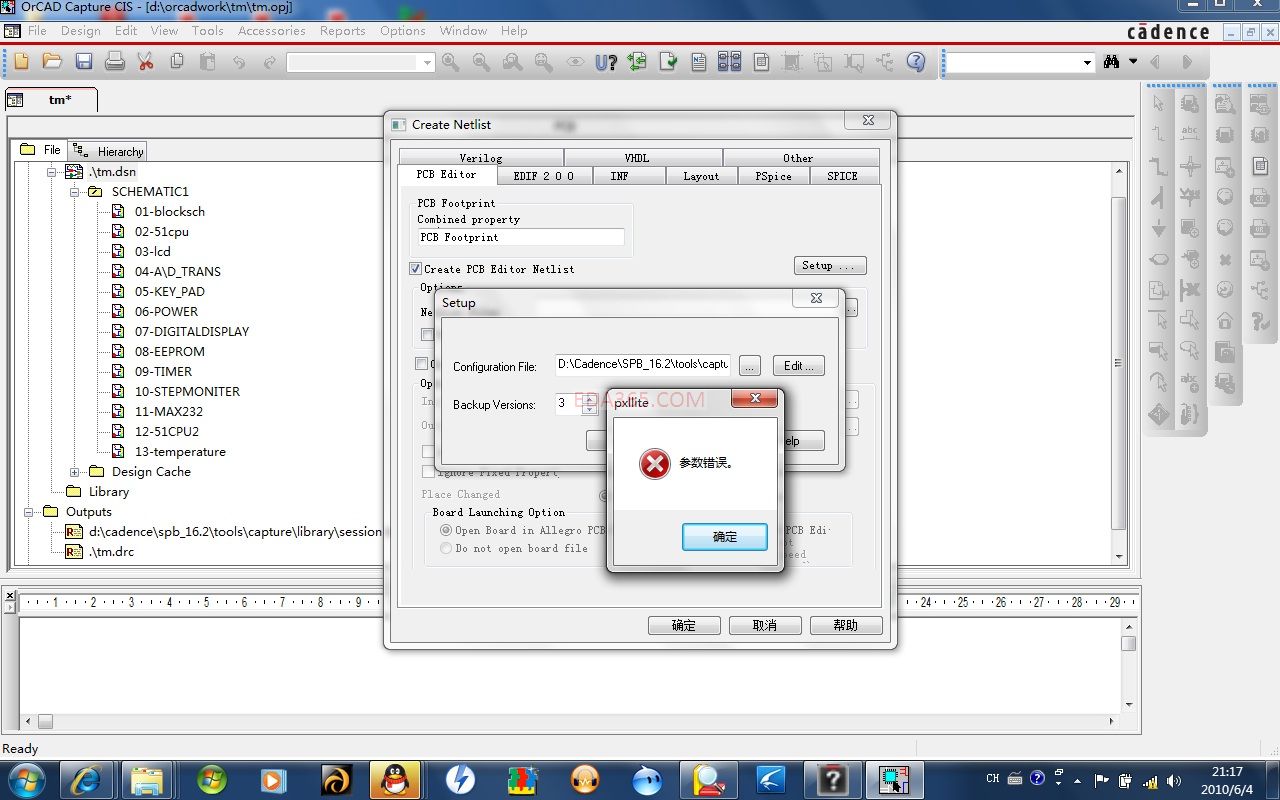Click the Zoom Out magnifier icon

pos(482,62)
